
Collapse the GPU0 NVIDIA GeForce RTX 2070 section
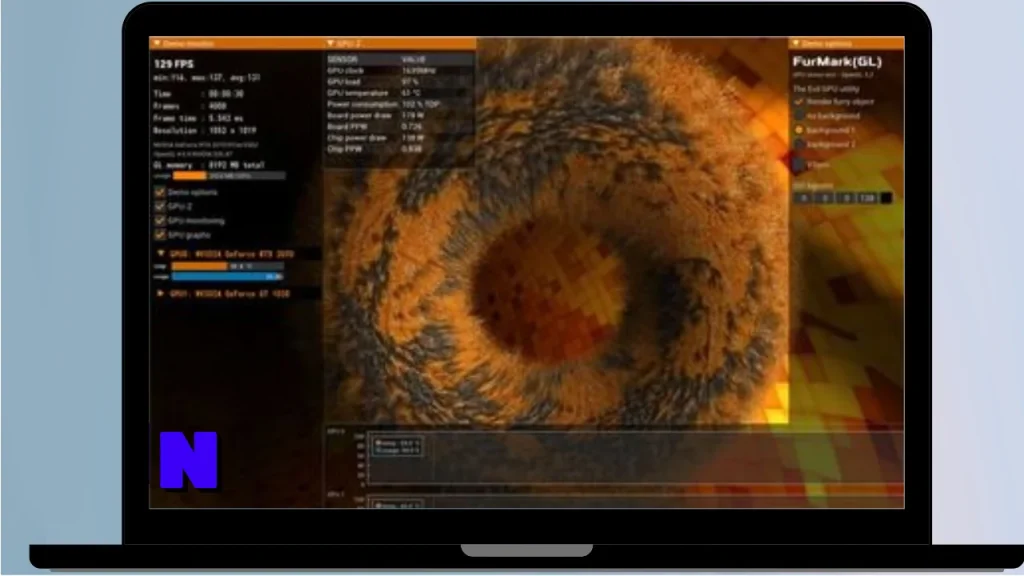(161, 253)
